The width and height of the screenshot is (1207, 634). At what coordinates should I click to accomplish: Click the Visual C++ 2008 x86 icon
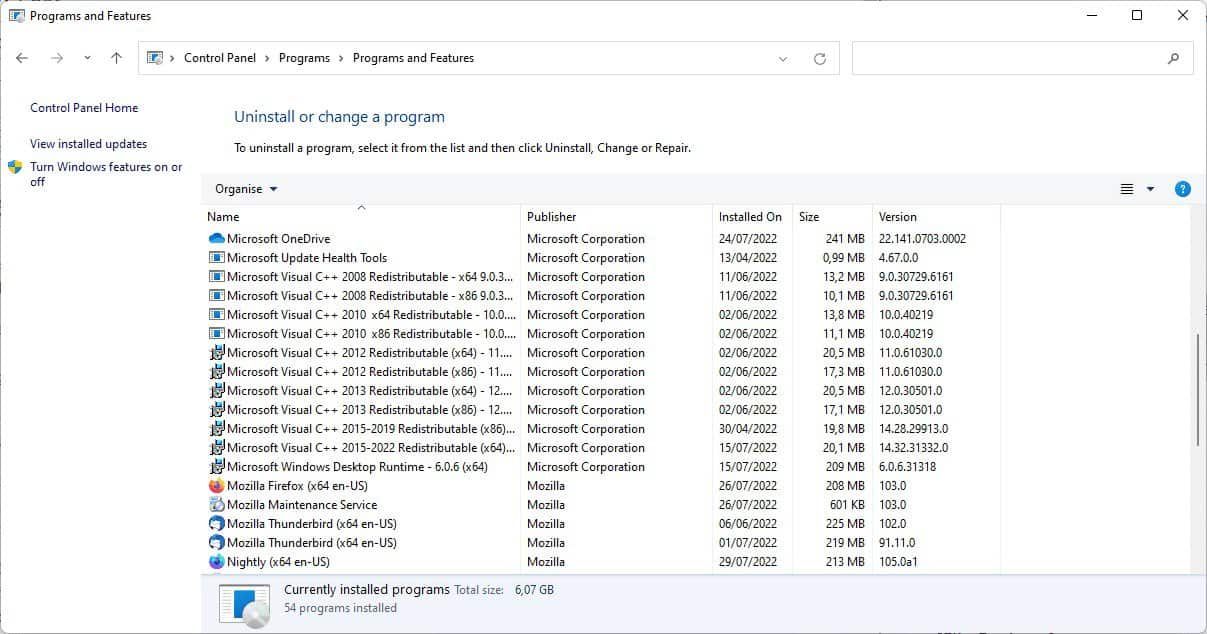coord(217,296)
